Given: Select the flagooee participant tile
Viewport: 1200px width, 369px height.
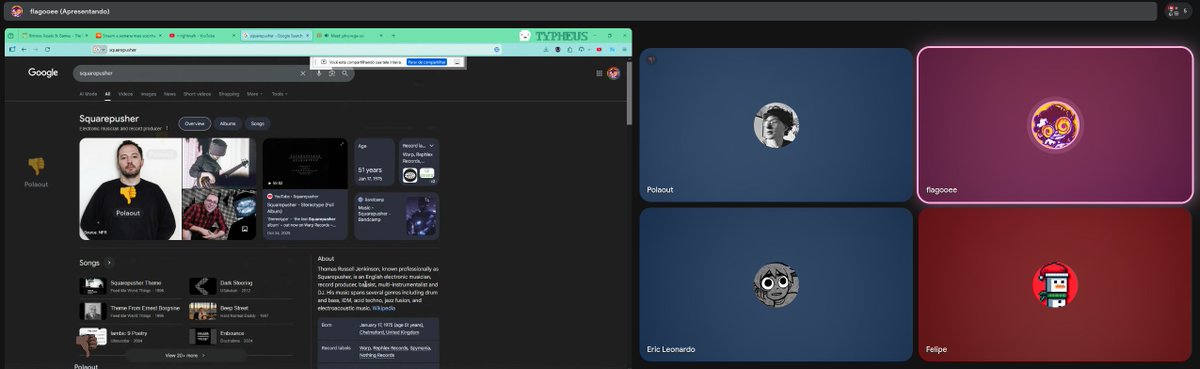Looking at the screenshot, I should (1055, 125).
